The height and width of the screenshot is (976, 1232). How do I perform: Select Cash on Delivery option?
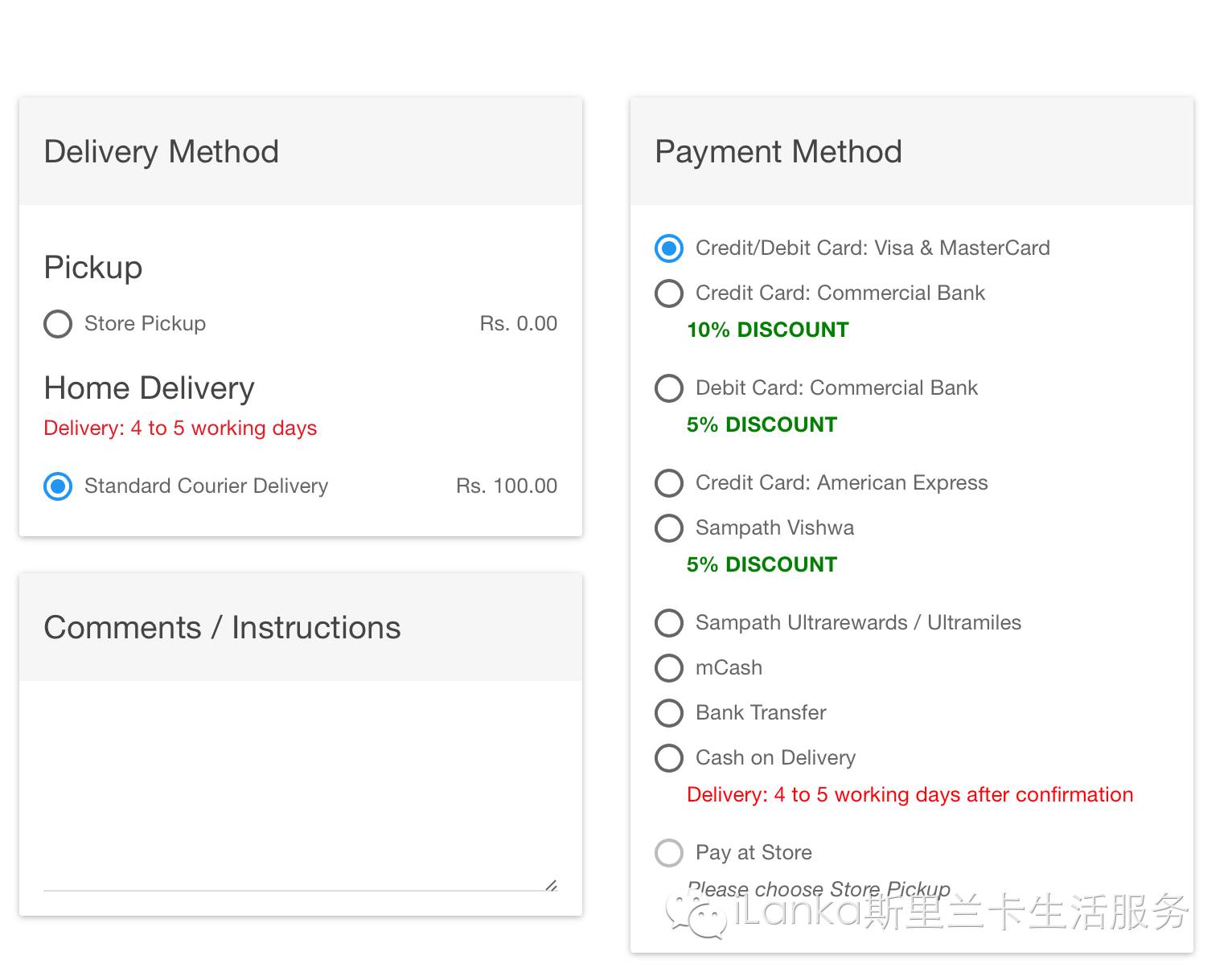669,758
